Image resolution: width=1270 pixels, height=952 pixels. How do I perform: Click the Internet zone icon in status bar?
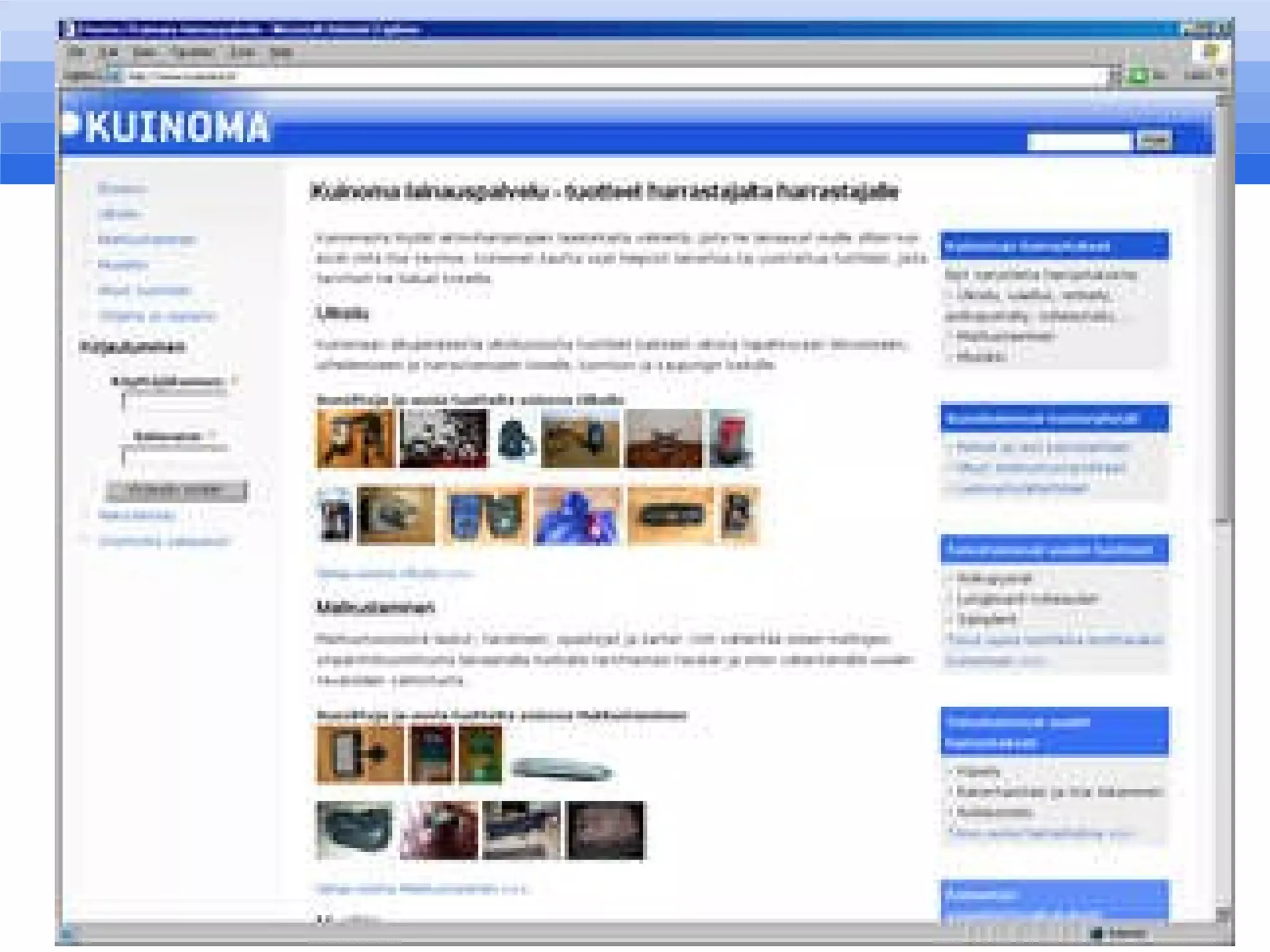click(1097, 933)
